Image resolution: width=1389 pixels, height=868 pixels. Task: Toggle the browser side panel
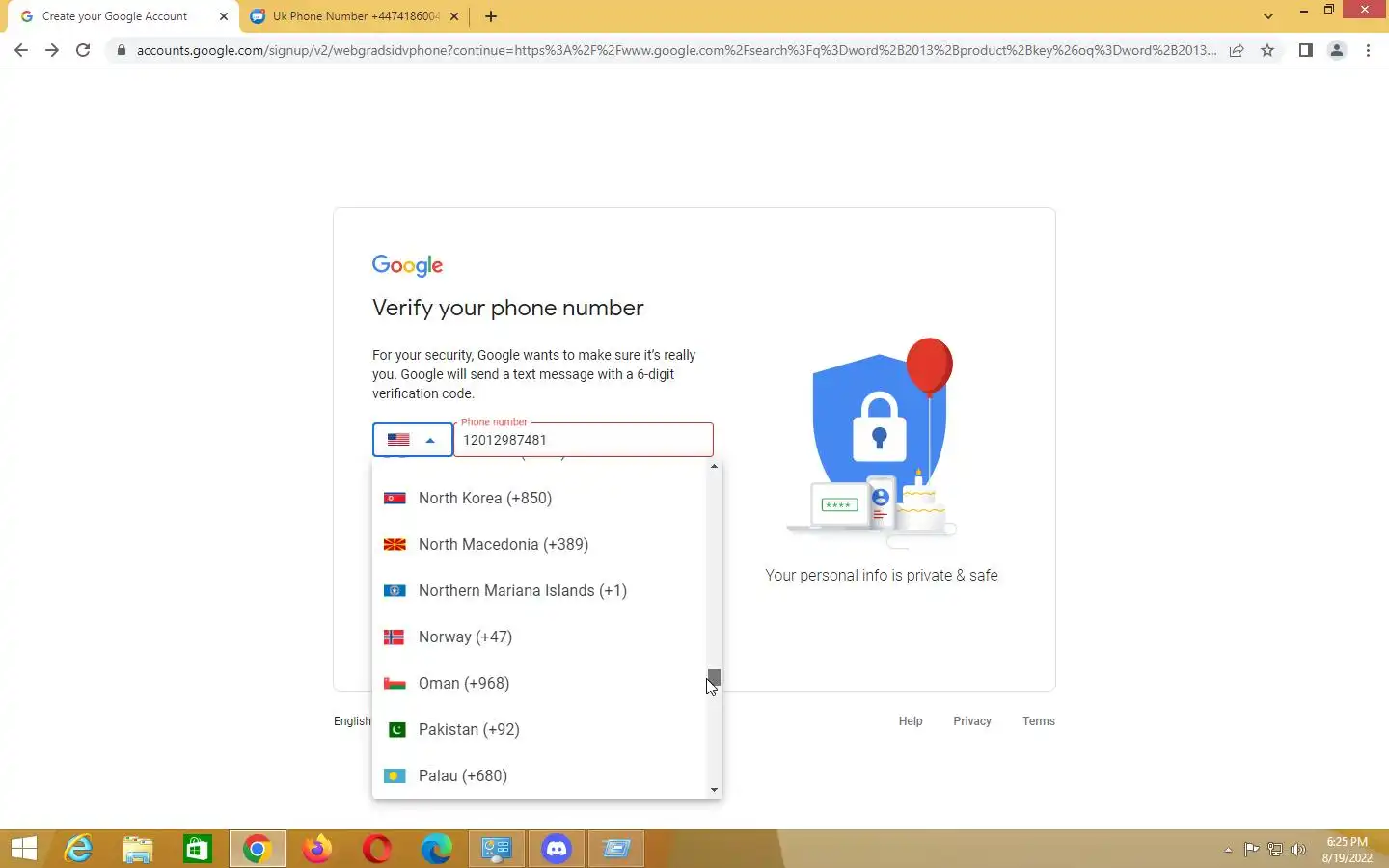pyautogui.click(x=1305, y=50)
